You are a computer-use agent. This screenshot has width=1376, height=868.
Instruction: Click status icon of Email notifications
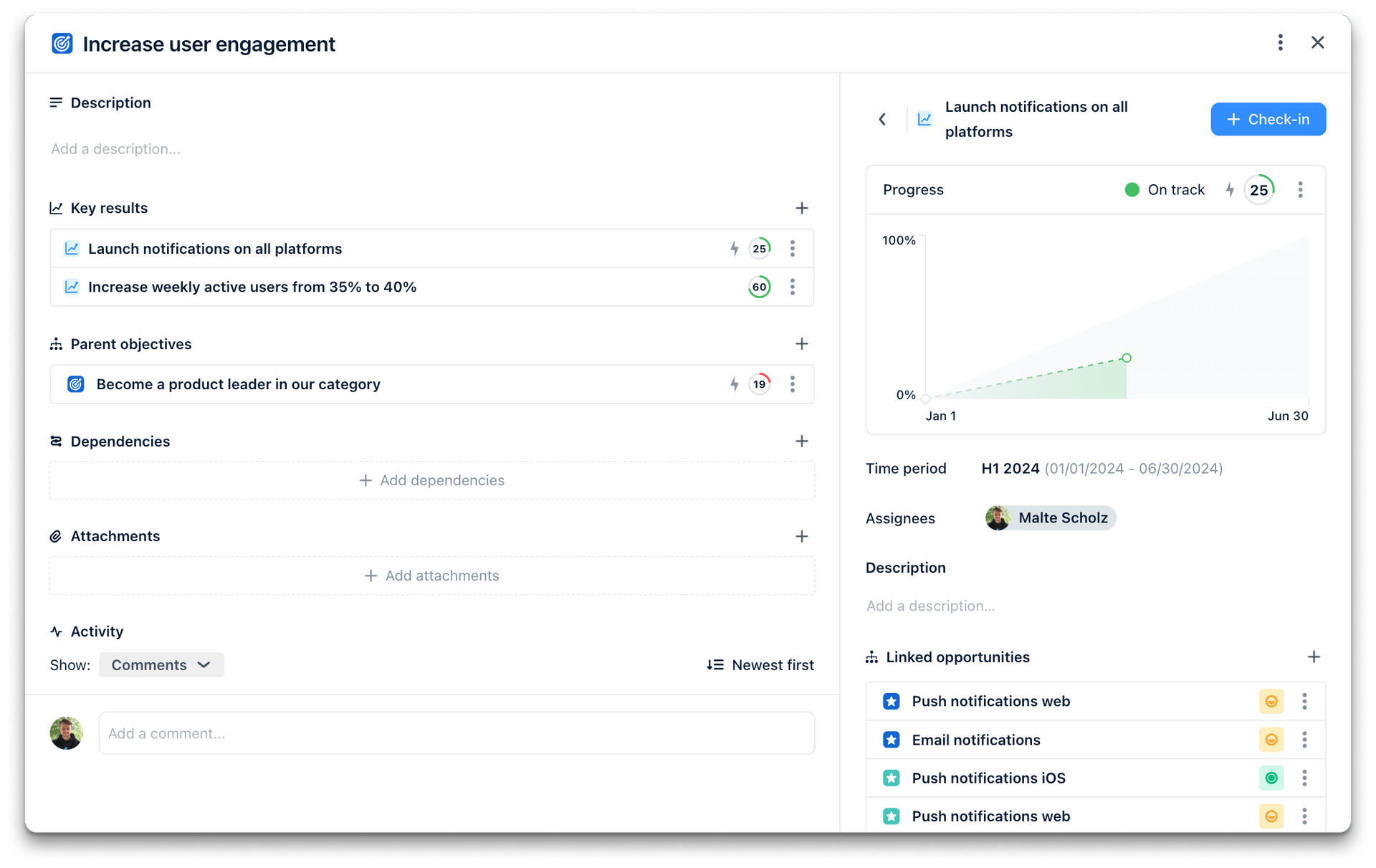1271,740
